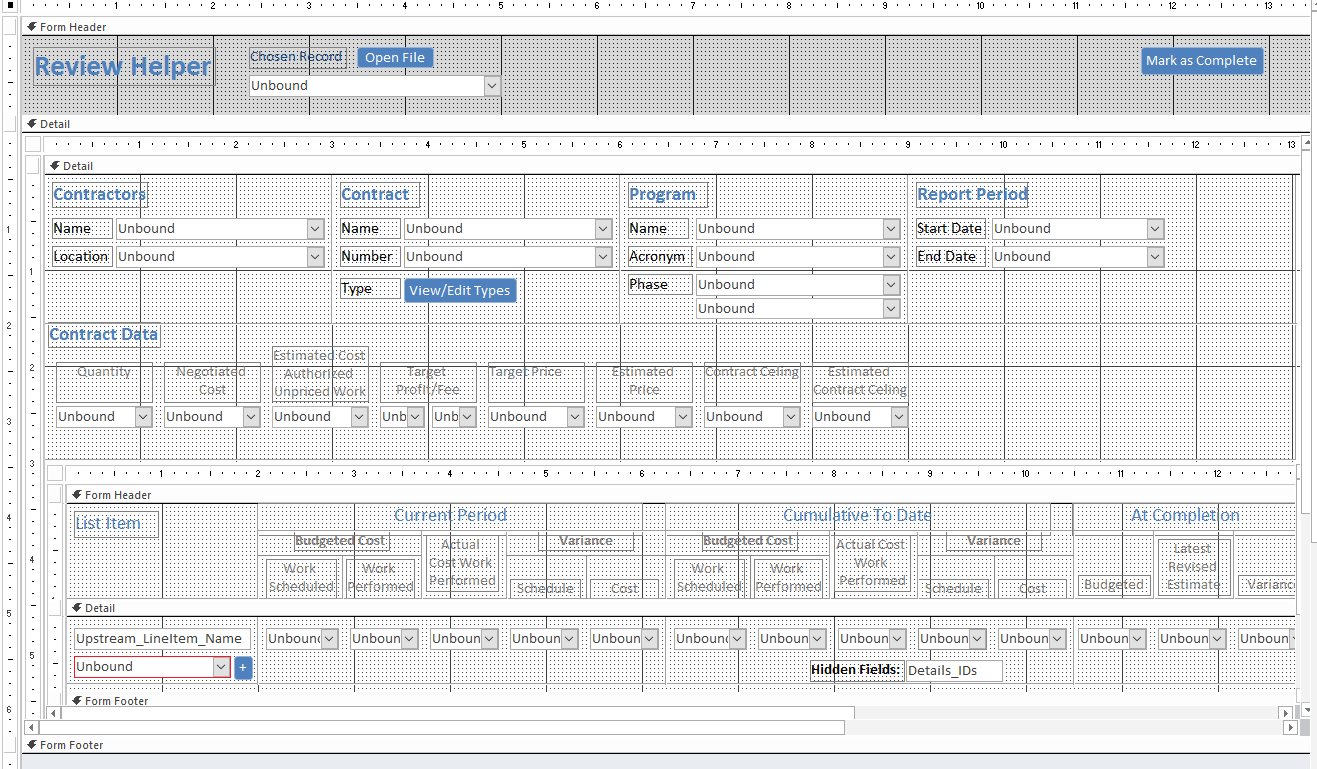Open the red-outlined Unbound combo box
This screenshot has height=769, width=1317.
[x=221, y=667]
